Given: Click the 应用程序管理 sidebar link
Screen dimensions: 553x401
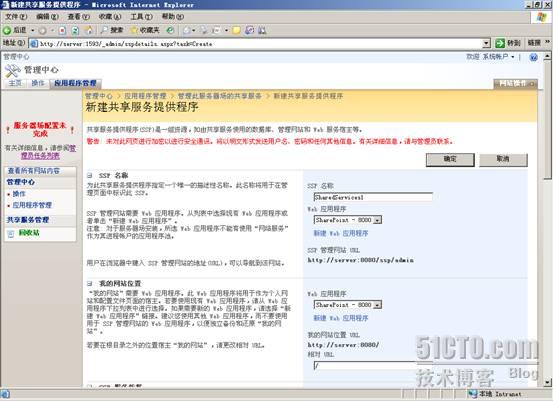Looking at the screenshot, I should click(x=32, y=205).
